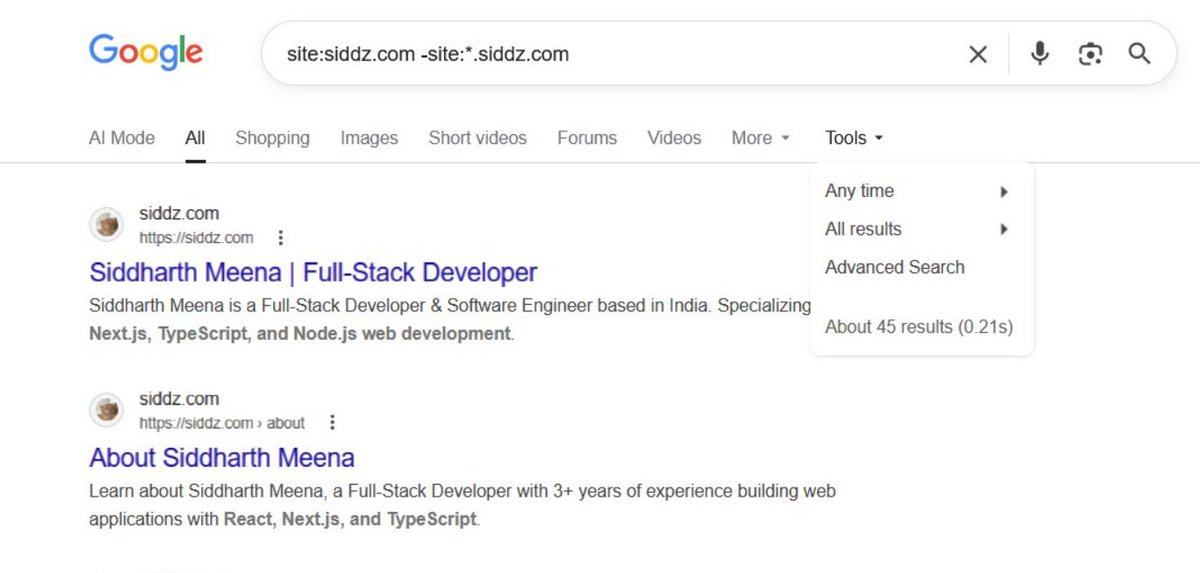Select the All results tab

195,138
